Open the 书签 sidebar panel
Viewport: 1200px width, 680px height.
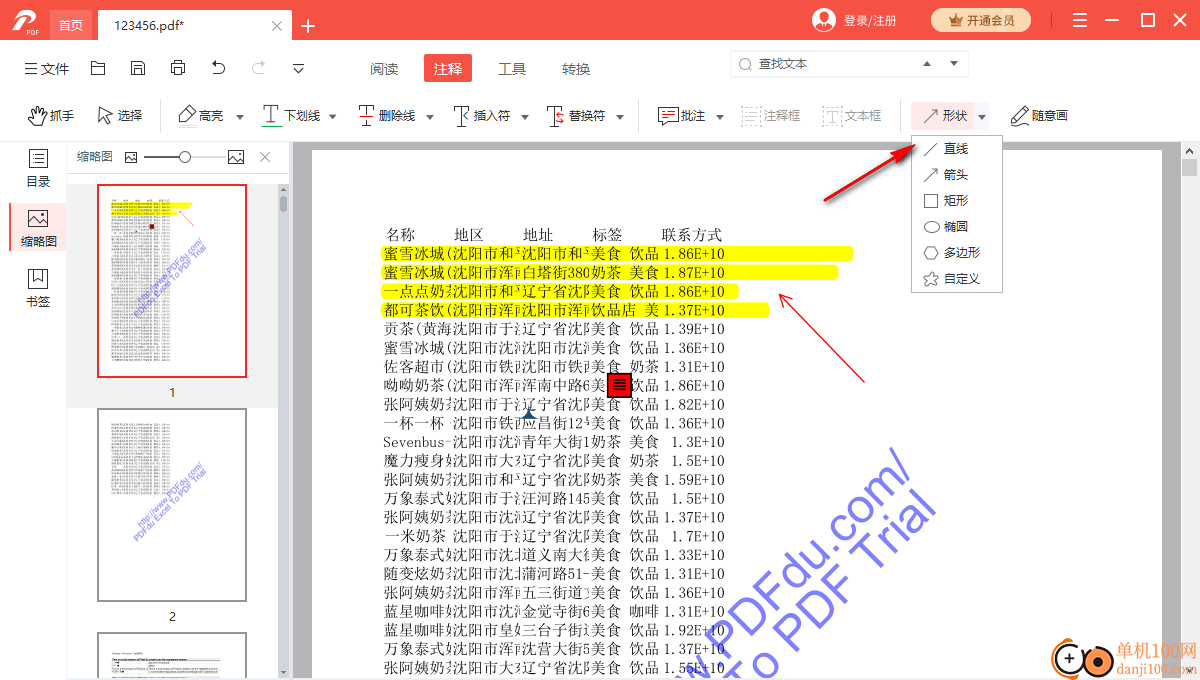(38, 288)
